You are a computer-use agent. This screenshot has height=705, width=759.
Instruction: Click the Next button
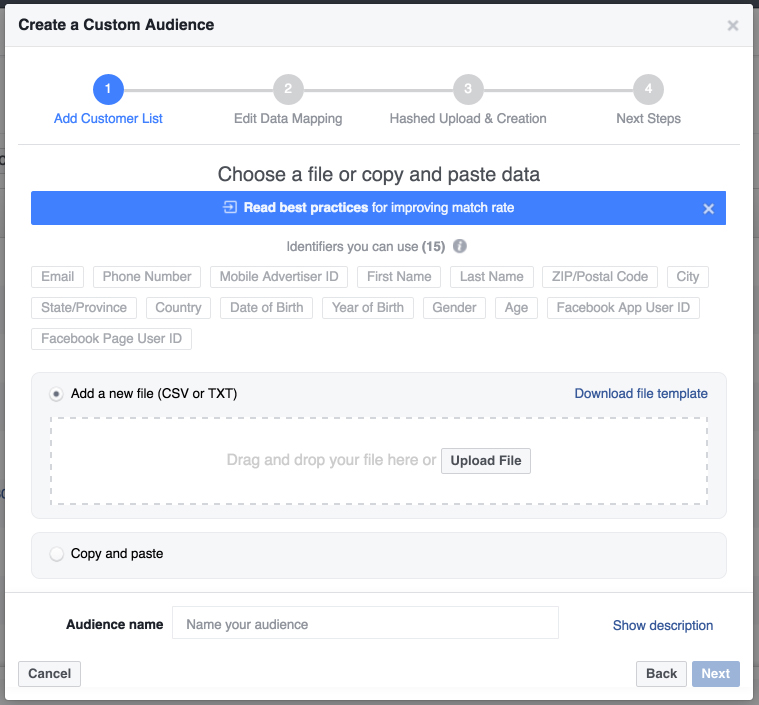pos(715,674)
